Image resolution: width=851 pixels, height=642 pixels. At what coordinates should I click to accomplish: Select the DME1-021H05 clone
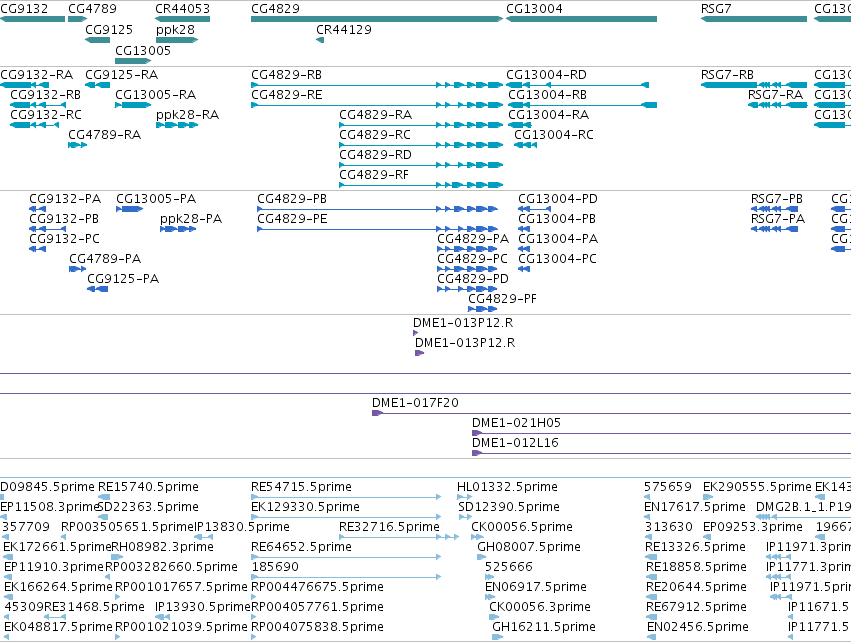coord(516,423)
